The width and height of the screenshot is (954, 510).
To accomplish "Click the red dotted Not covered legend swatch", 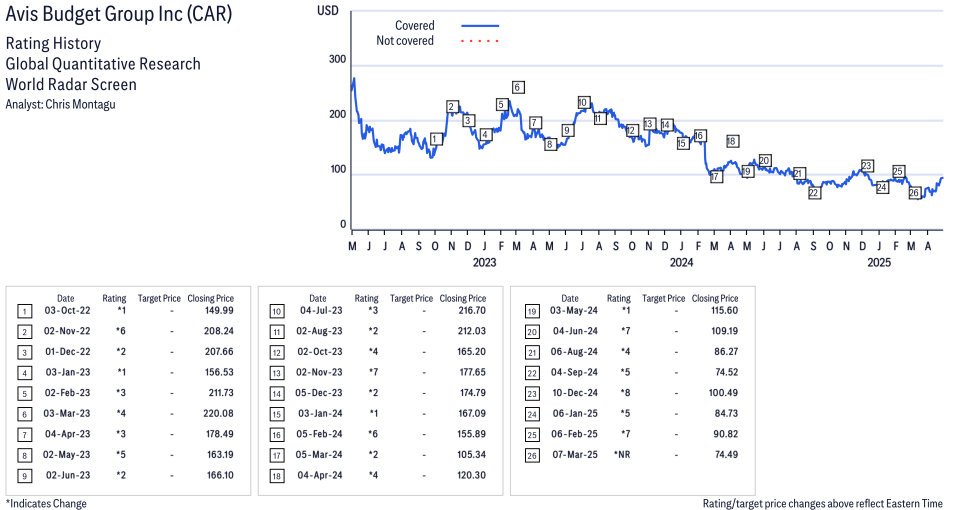I will 480,41.
